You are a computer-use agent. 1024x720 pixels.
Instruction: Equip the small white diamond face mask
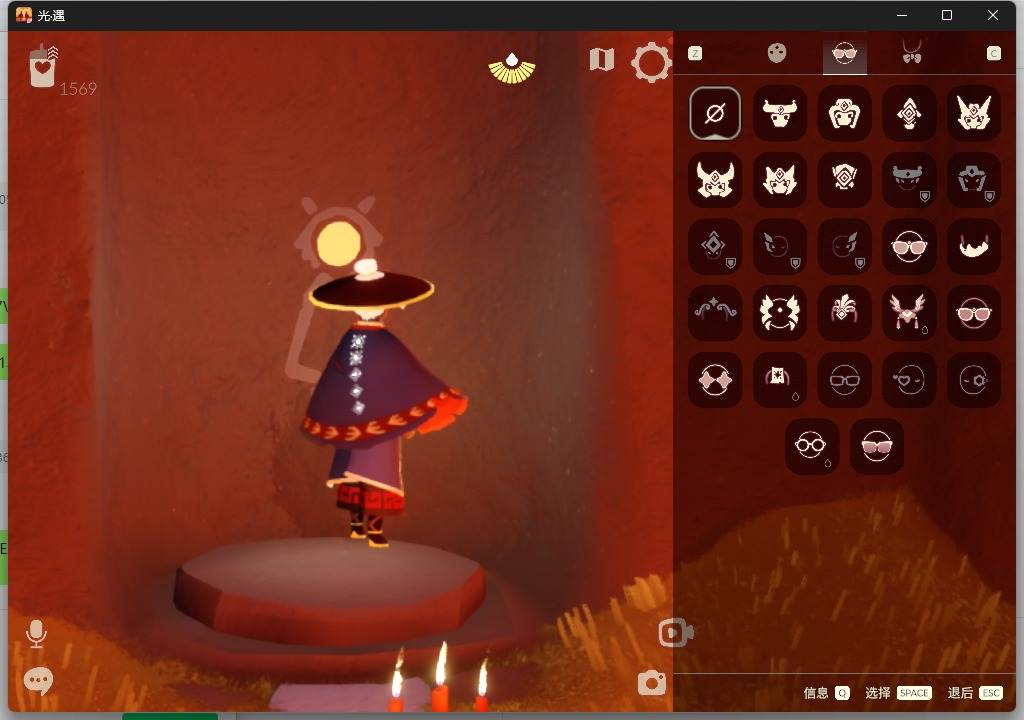coord(844,180)
